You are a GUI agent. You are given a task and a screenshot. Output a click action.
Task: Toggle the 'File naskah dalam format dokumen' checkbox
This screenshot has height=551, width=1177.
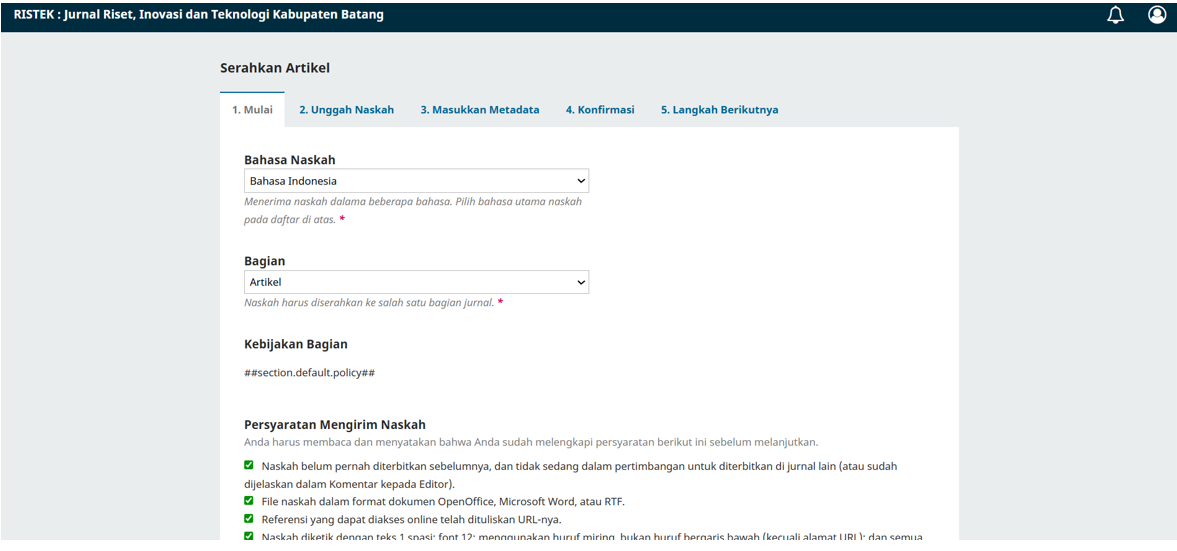click(x=249, y=501)
